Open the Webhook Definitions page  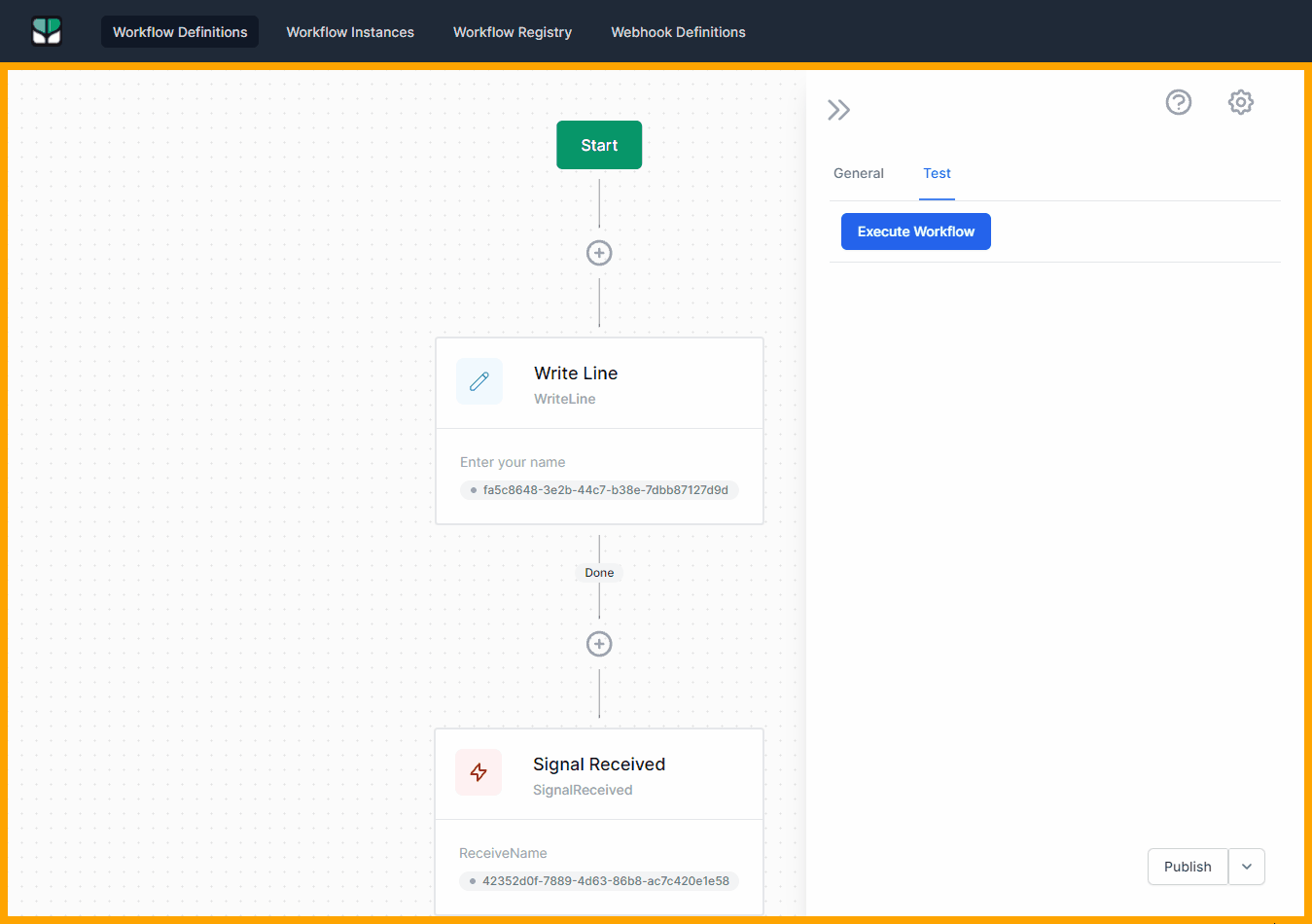(x=677, y=31)
